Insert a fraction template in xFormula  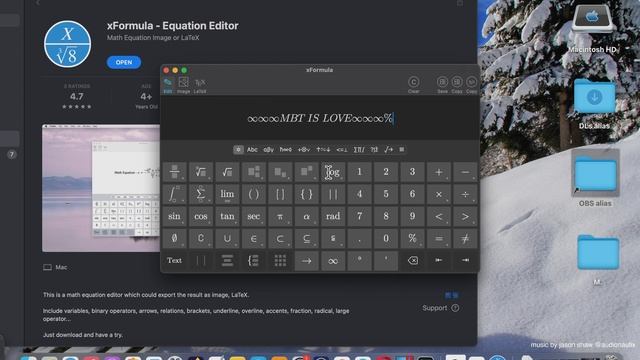174,172
